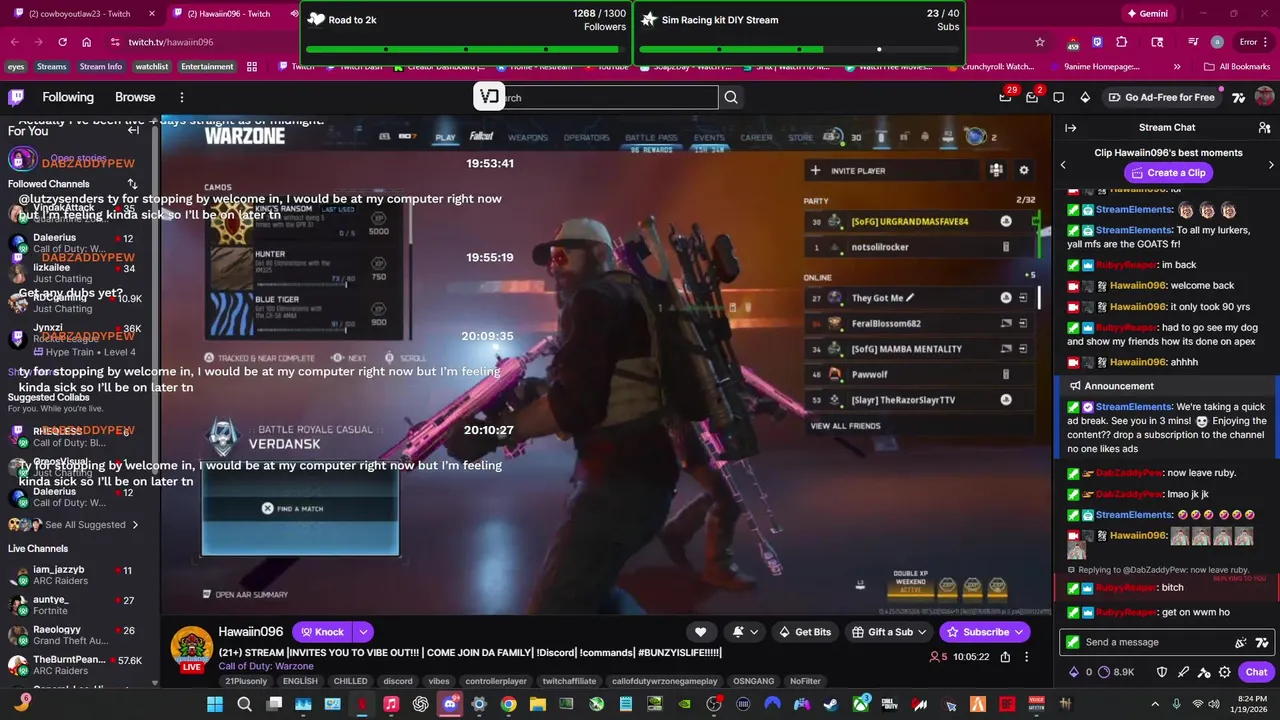Show next clip banner arrow
1280x720 pixels.
pos(1271,164)
